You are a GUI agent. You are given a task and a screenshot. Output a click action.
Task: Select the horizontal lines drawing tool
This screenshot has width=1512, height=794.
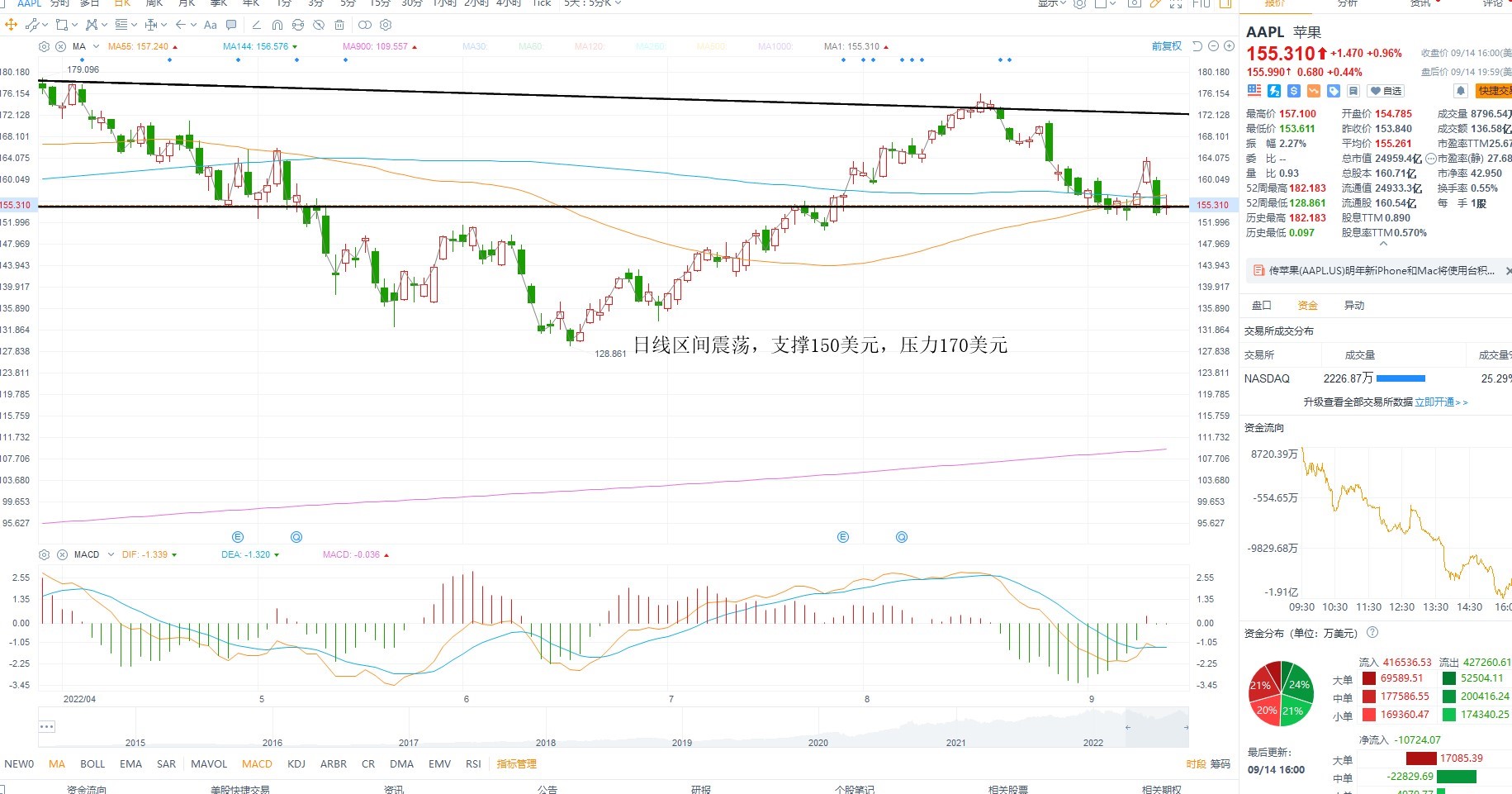(x=121, y=25)
